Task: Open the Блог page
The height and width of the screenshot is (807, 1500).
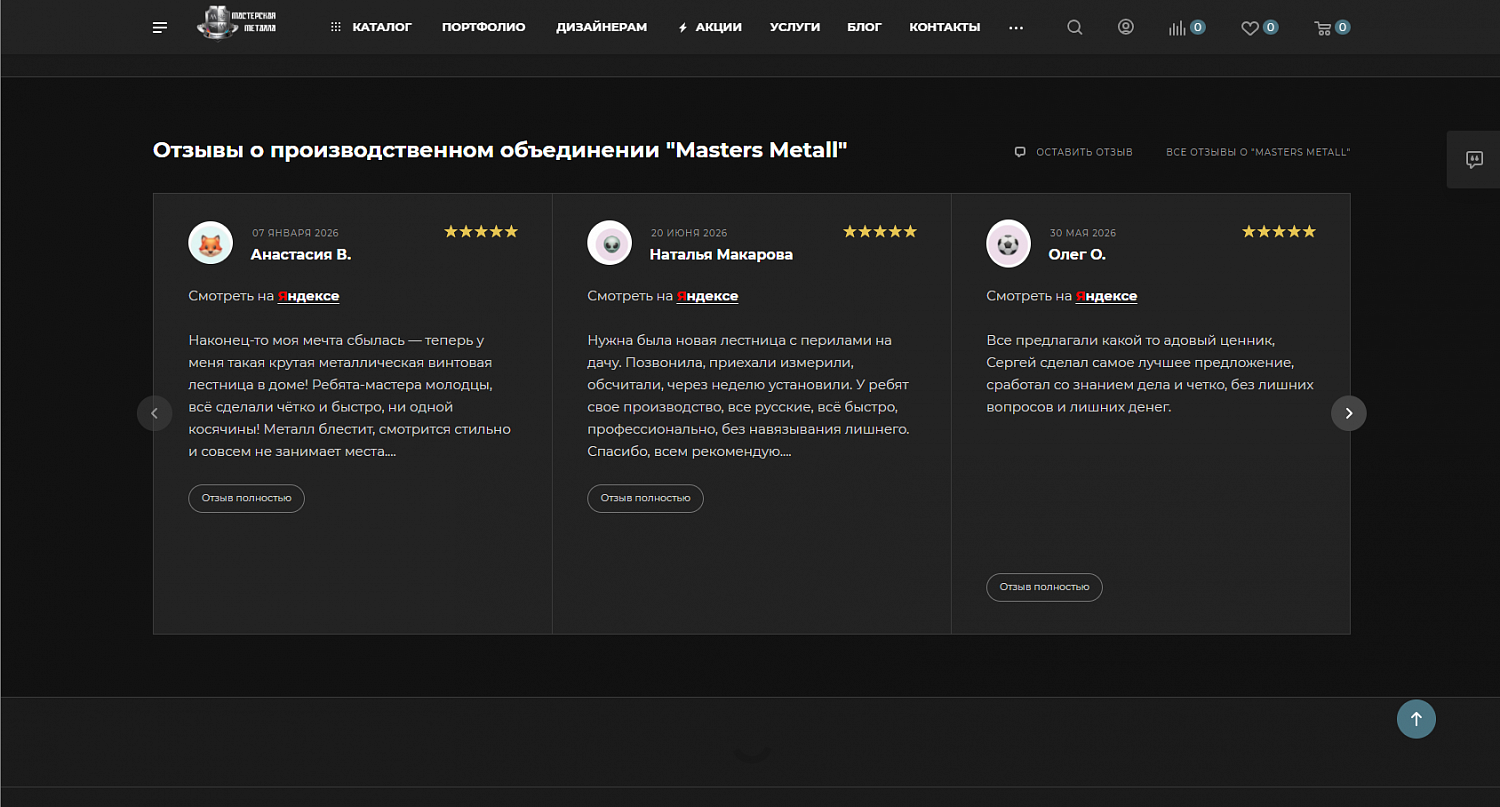Action: click(x=865, y=27)
